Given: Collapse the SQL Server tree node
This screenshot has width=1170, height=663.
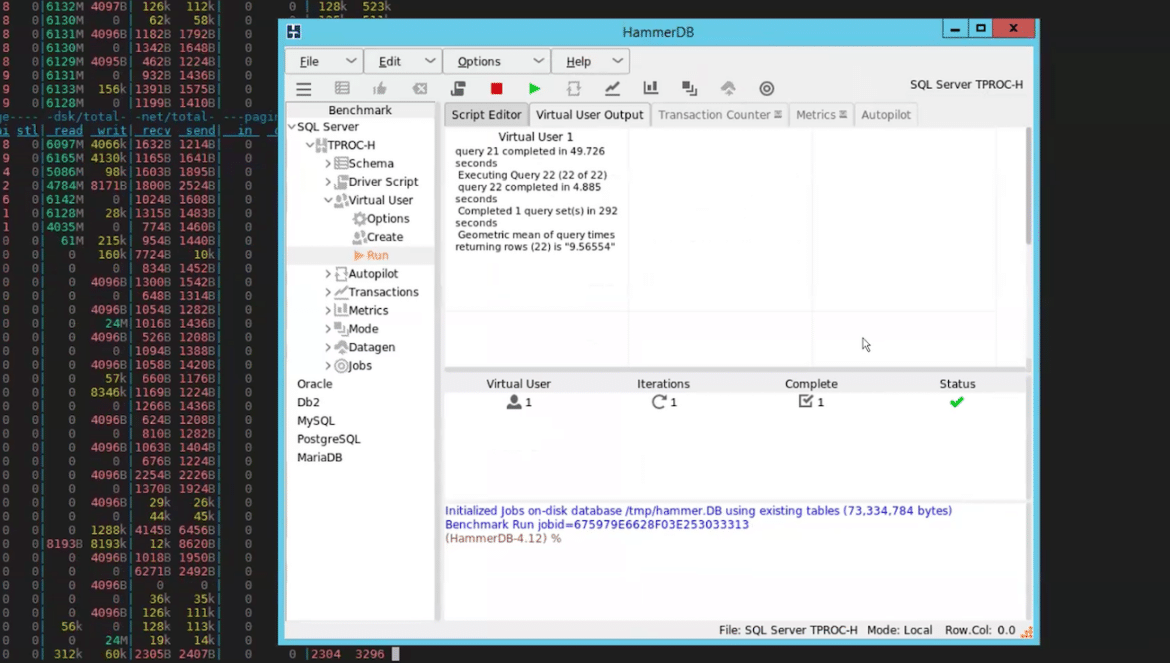Looking at the screenshot, I should (292, 127).
